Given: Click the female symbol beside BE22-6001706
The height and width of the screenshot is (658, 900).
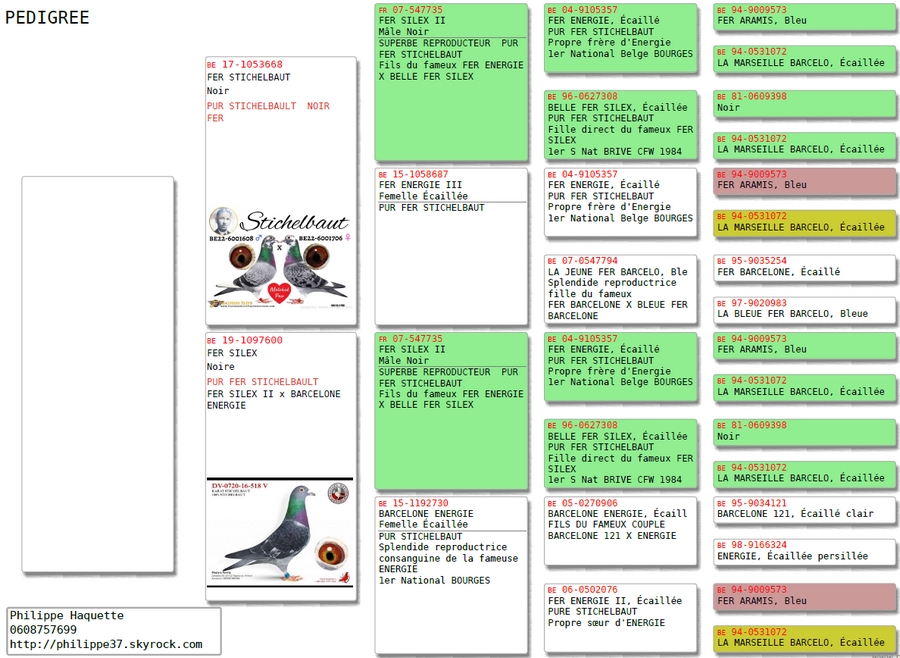Looking at the screenshot, I should click(x=348, y=240).
